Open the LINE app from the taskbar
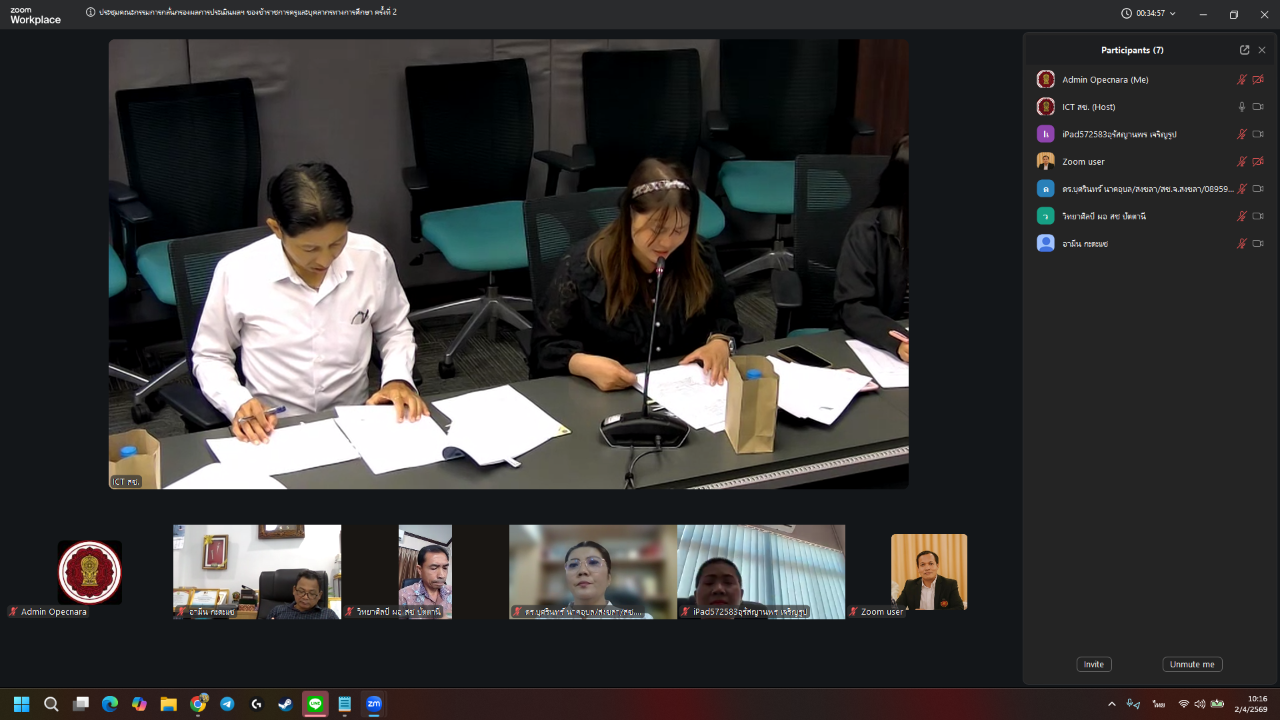This screenshot has height=720, width=1280. [316, 704]
